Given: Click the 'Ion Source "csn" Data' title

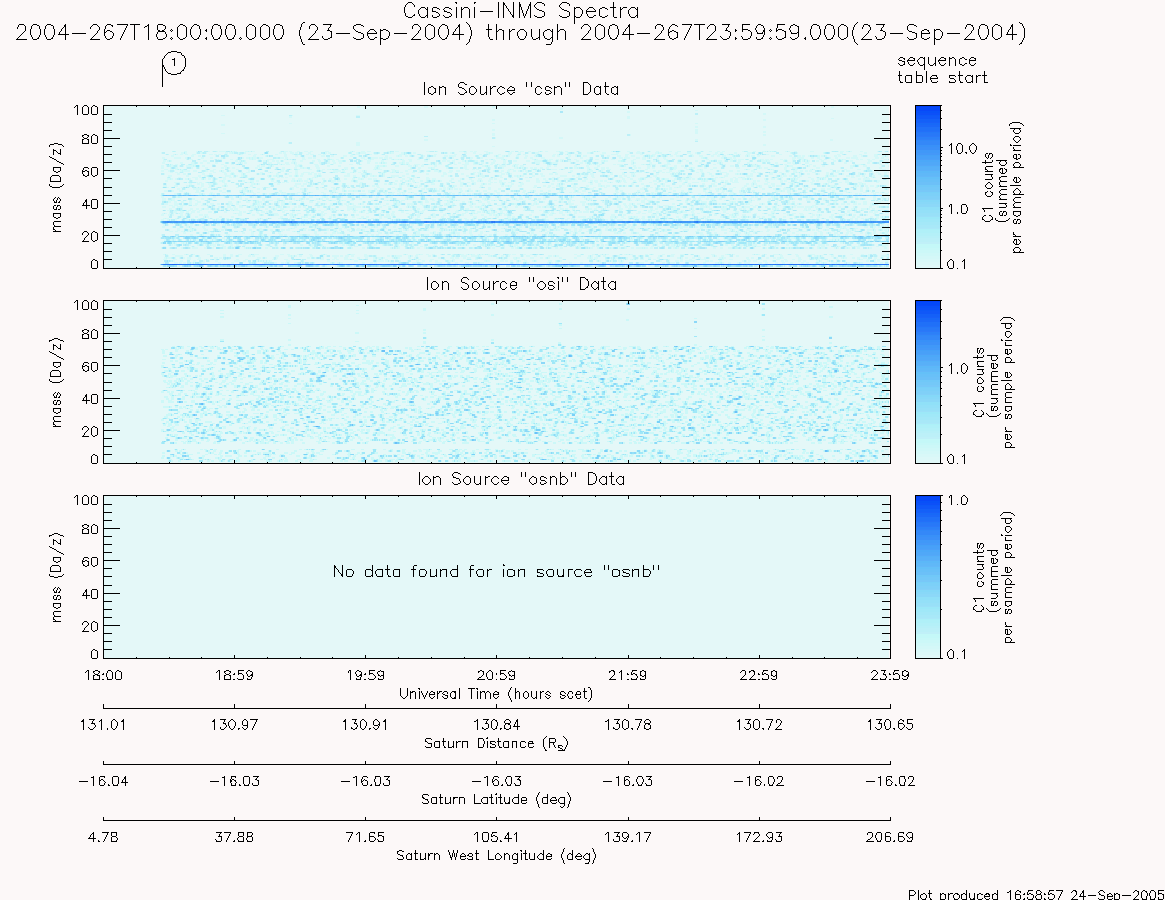Looking at the screenshot, I should [x=521, y=89].
